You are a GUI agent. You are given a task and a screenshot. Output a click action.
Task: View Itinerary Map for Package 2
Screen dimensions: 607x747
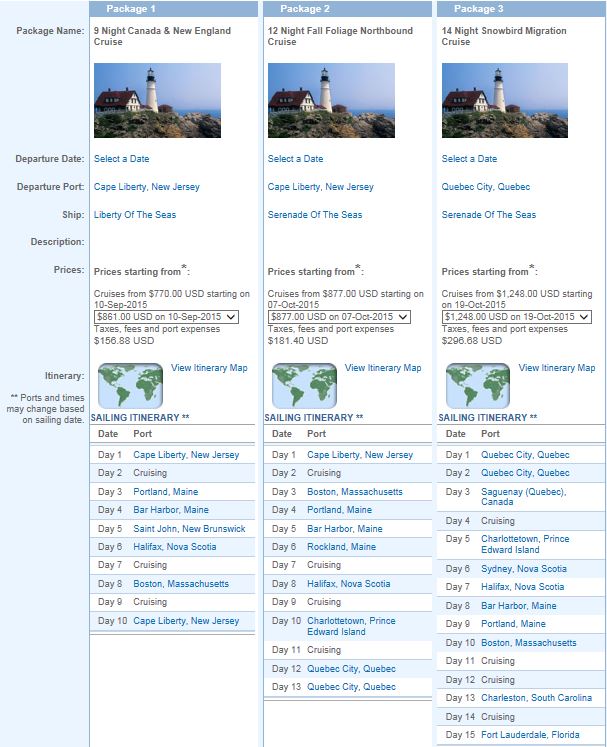click(x=383, y=368)
